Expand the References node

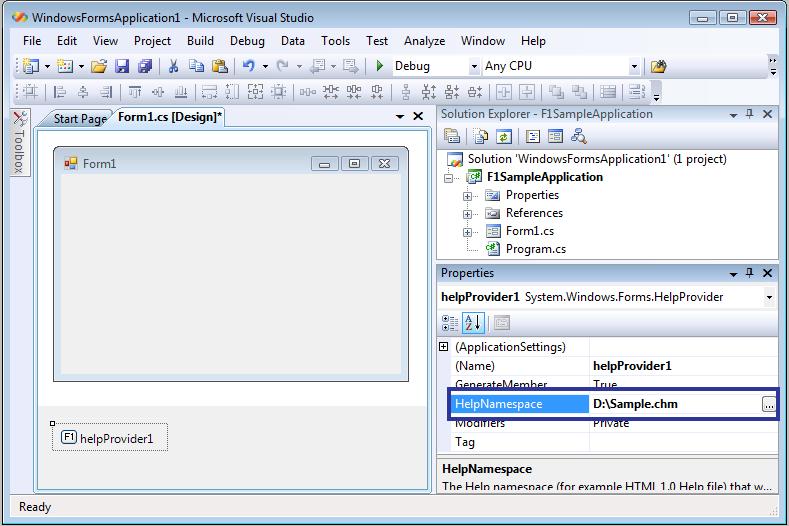pyautogui.click(x=467, y=214)
